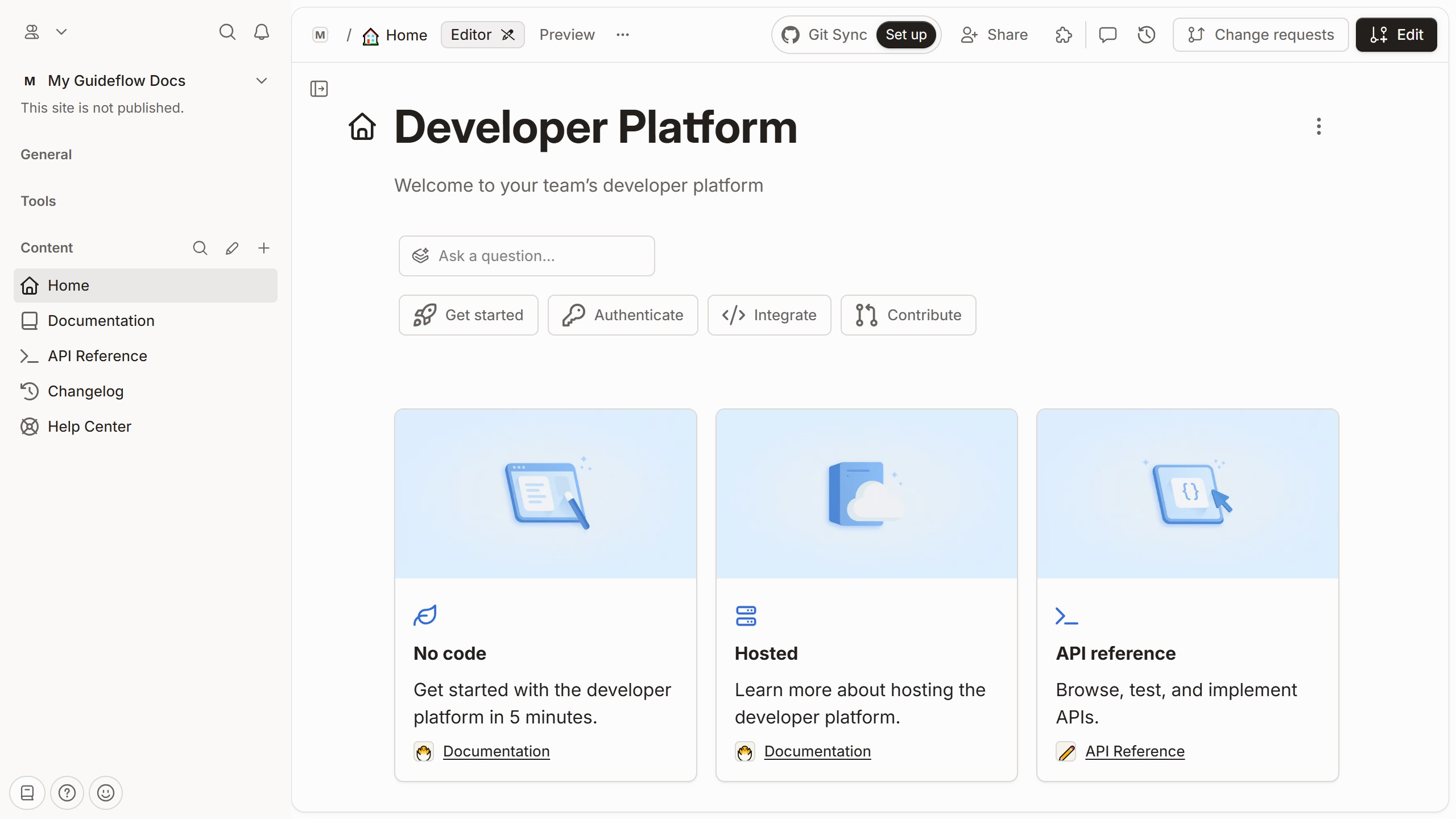Click the Git Sync GitHub icon
The height and width of the screenshot is (819, 1456).
[x=791, y=35]
